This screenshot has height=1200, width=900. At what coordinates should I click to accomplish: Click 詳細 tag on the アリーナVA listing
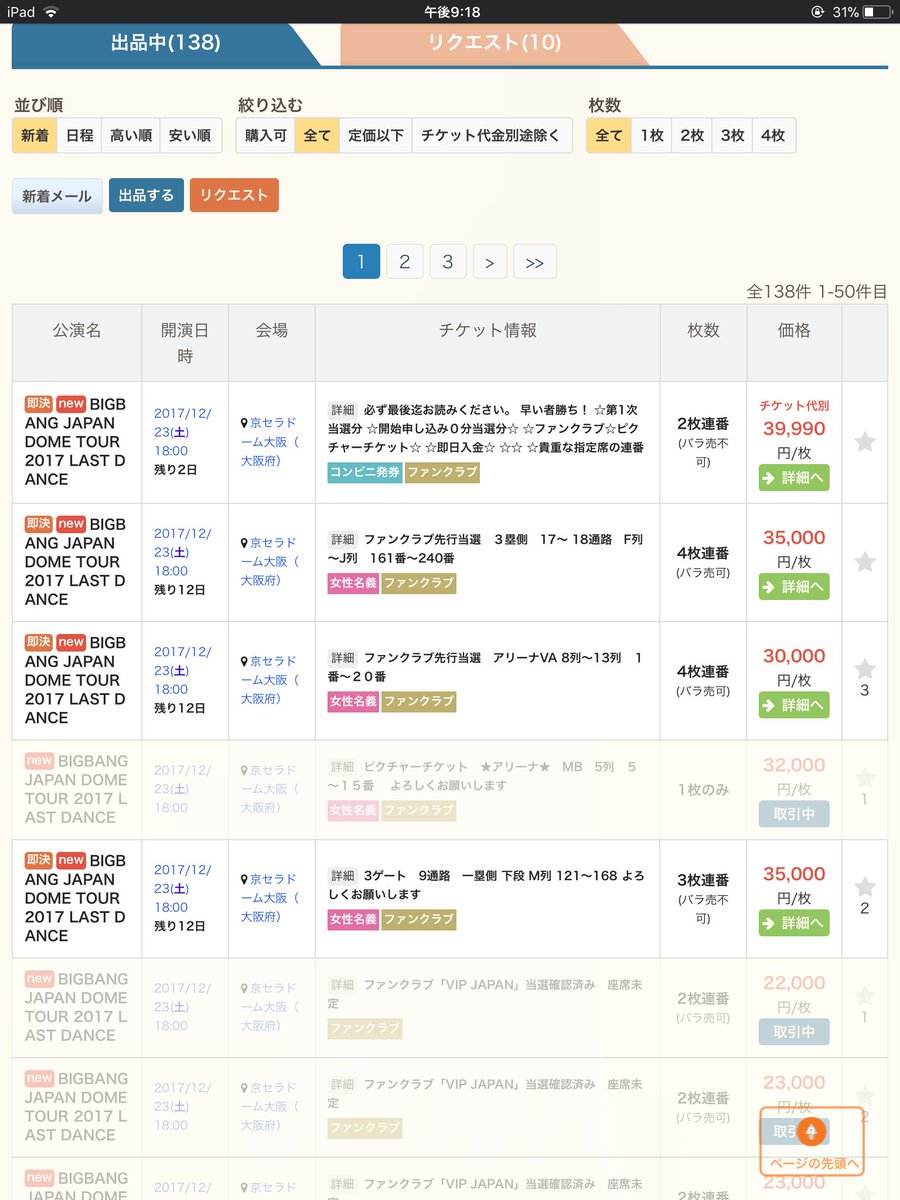[343, 658]
